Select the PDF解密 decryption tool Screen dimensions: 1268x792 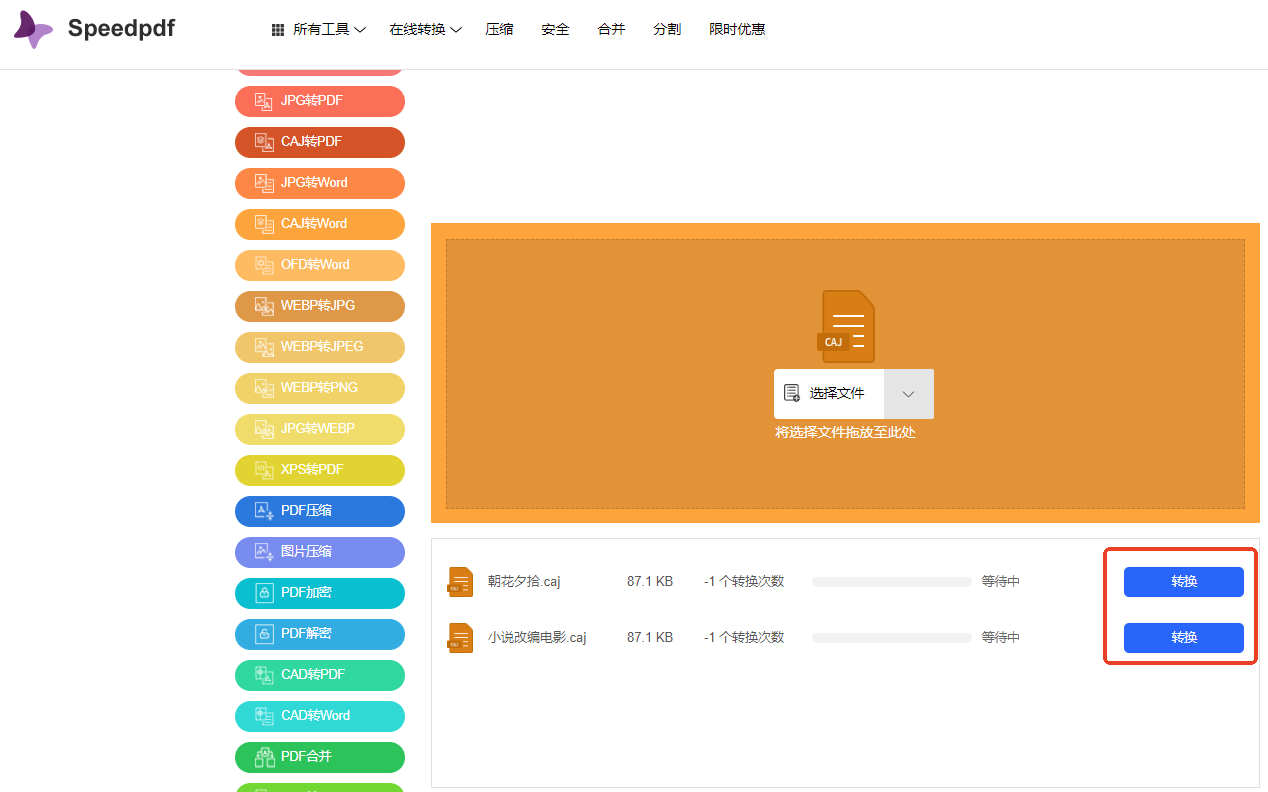(319, 634)
